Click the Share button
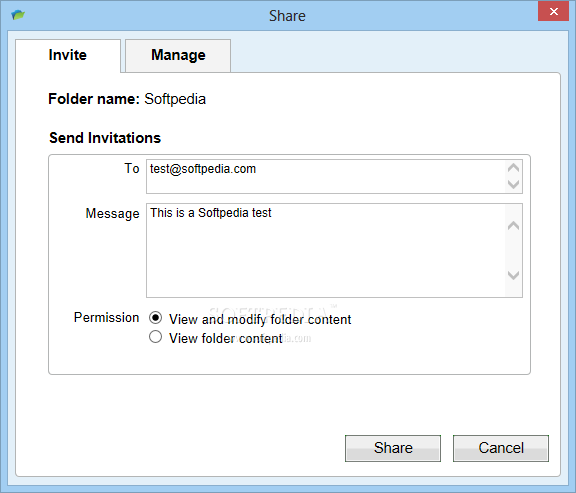Image resolution: width=576 pixels, height=493 pixels. (393, 448)
